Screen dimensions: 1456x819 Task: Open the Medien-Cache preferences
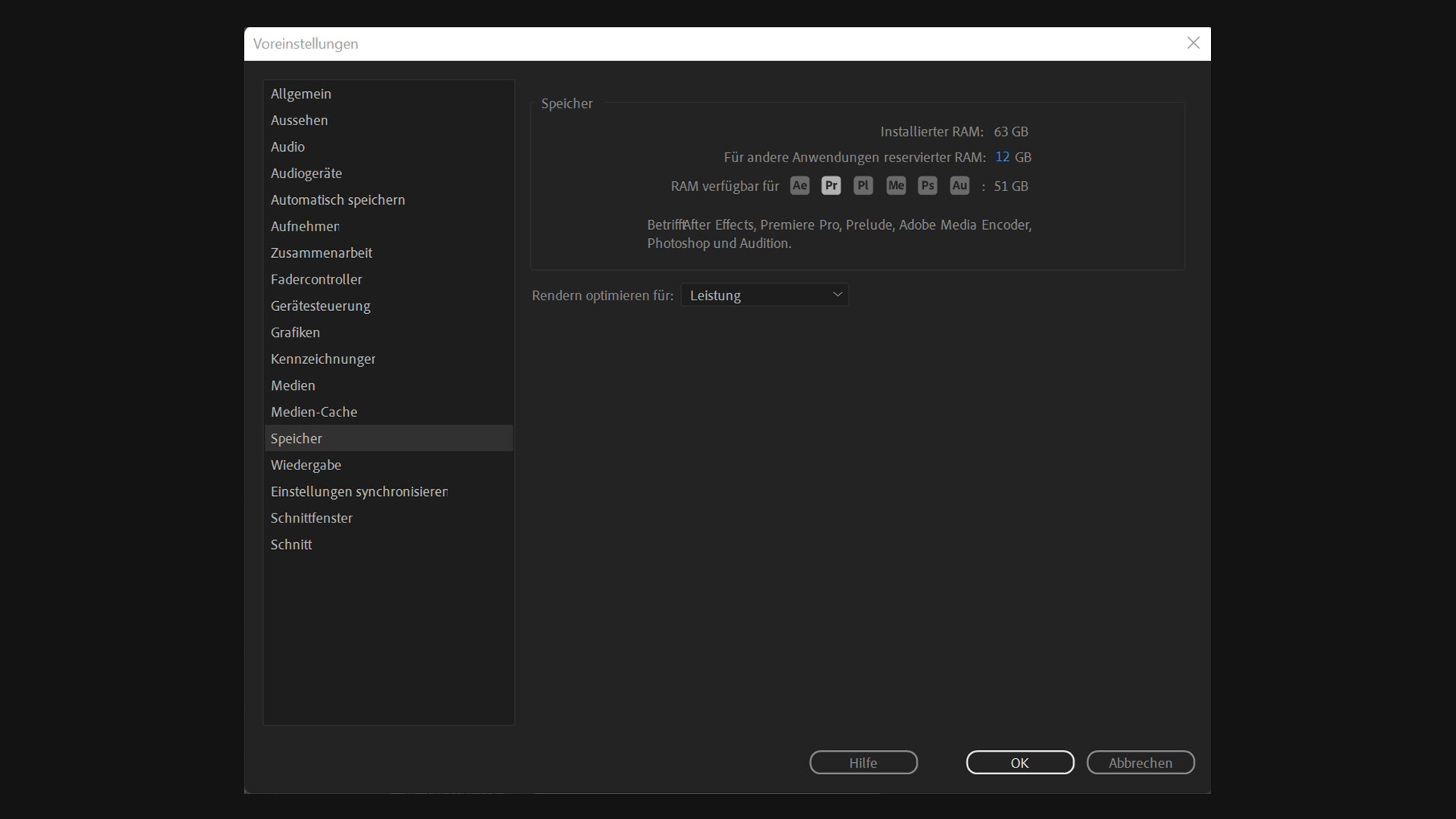[x=314, y=413]
